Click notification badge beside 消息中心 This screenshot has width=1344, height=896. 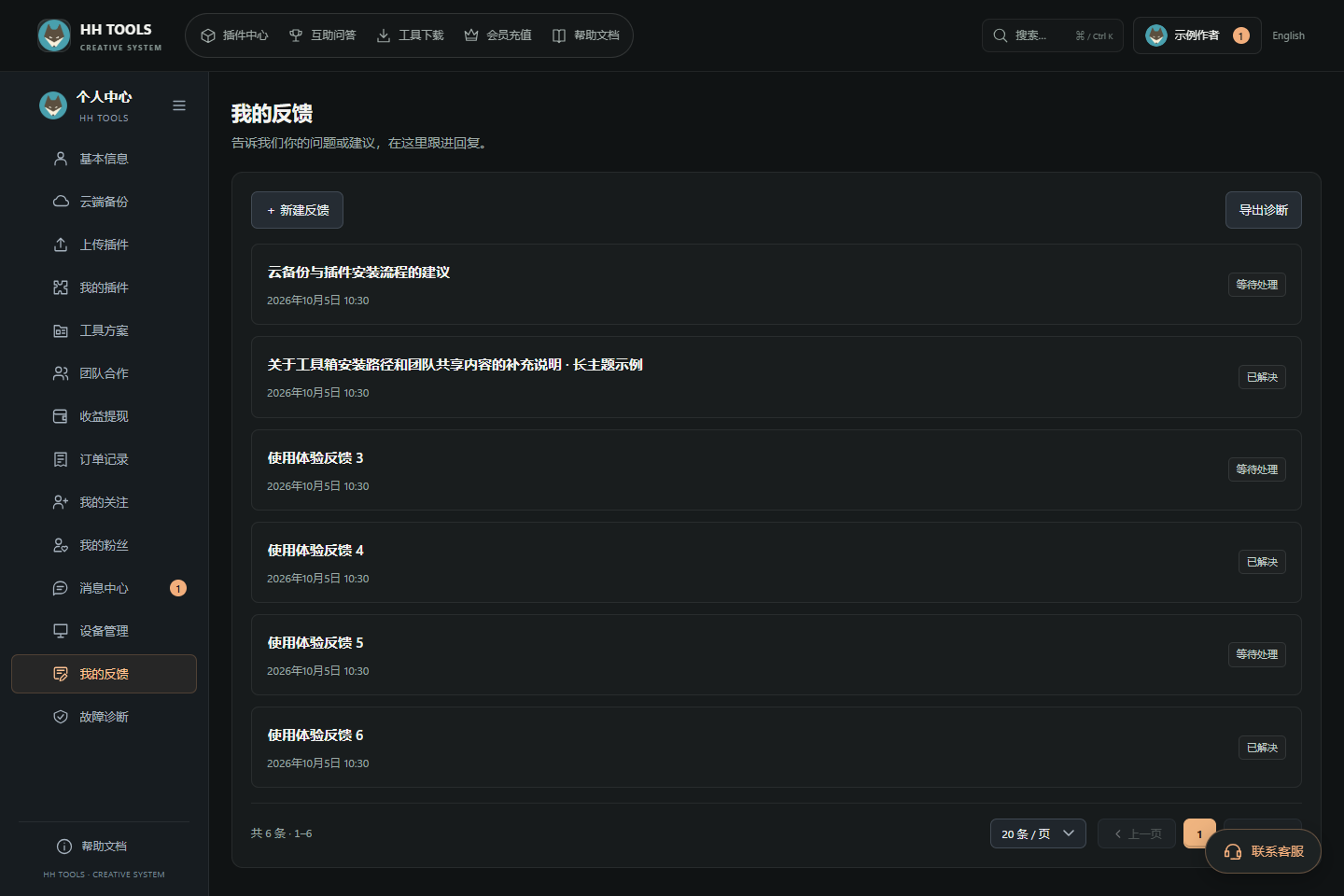pyautogui.click(x=178, y=588)
